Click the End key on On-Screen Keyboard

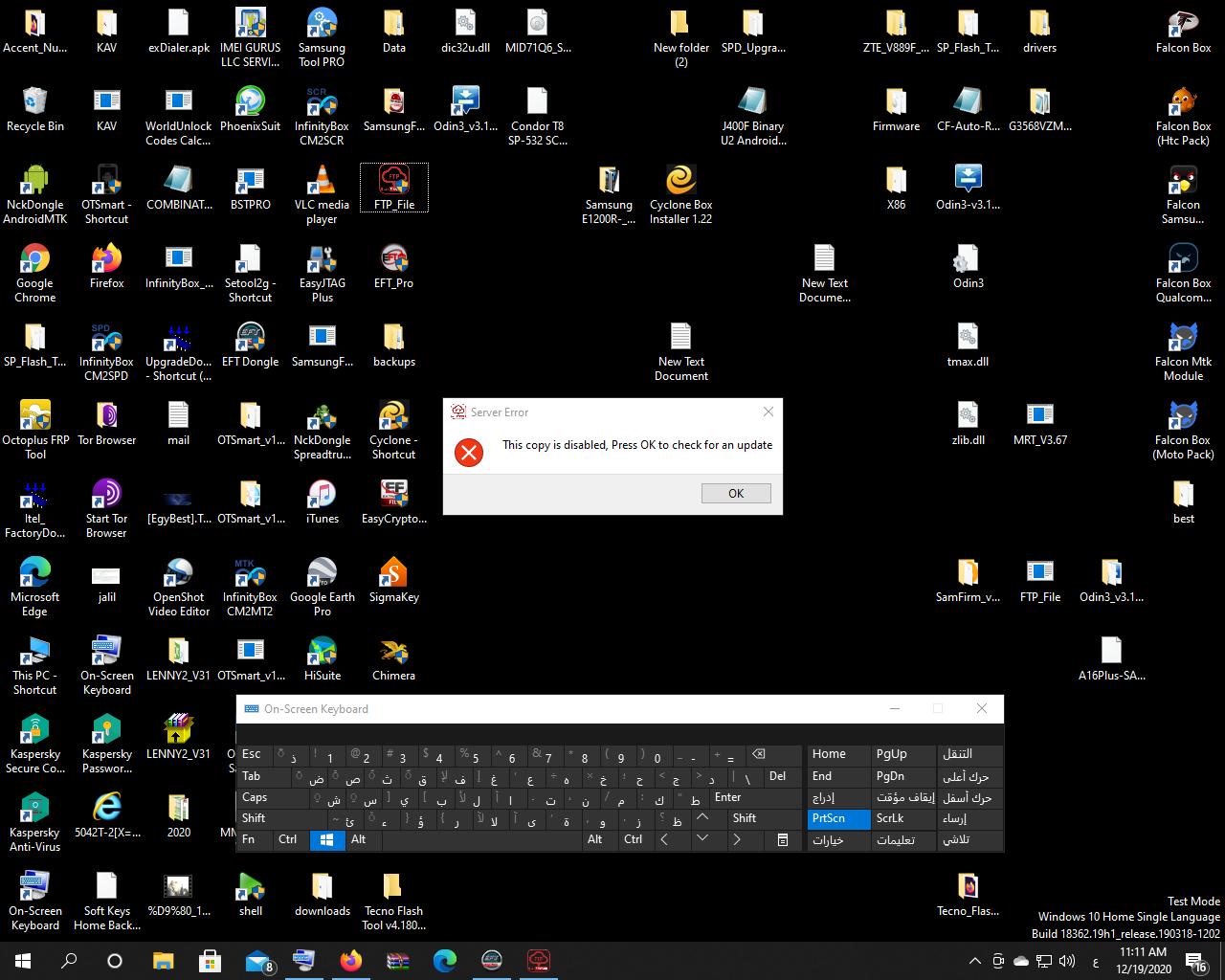click(x=838, y=777)
